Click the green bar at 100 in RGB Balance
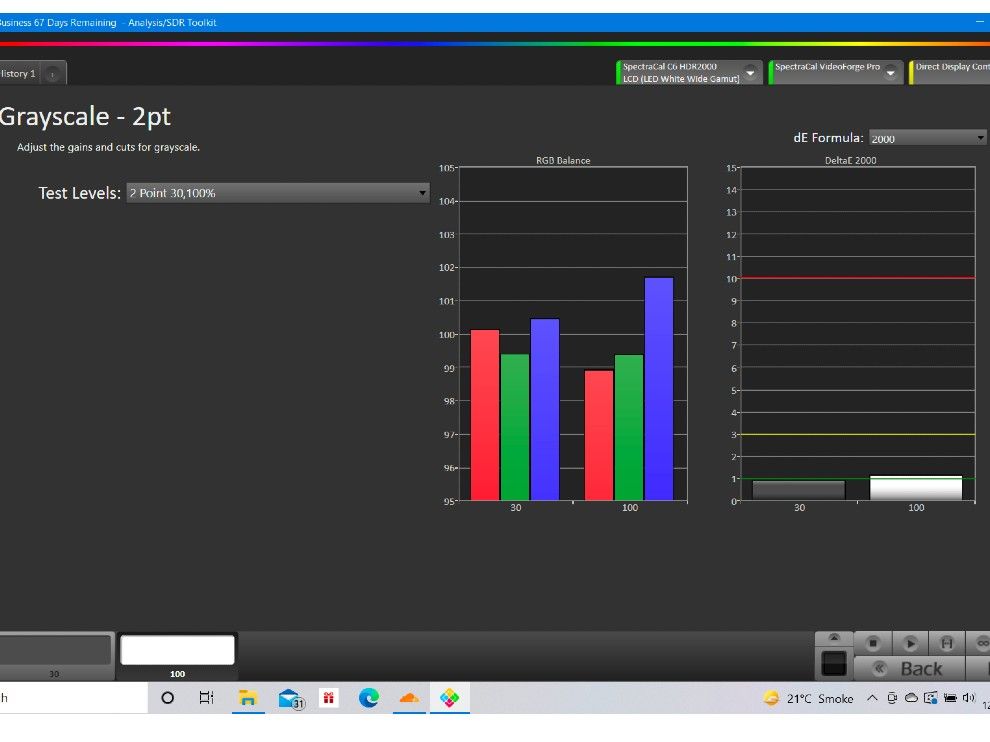The image size is (990, 742). [x=629, y=428]
